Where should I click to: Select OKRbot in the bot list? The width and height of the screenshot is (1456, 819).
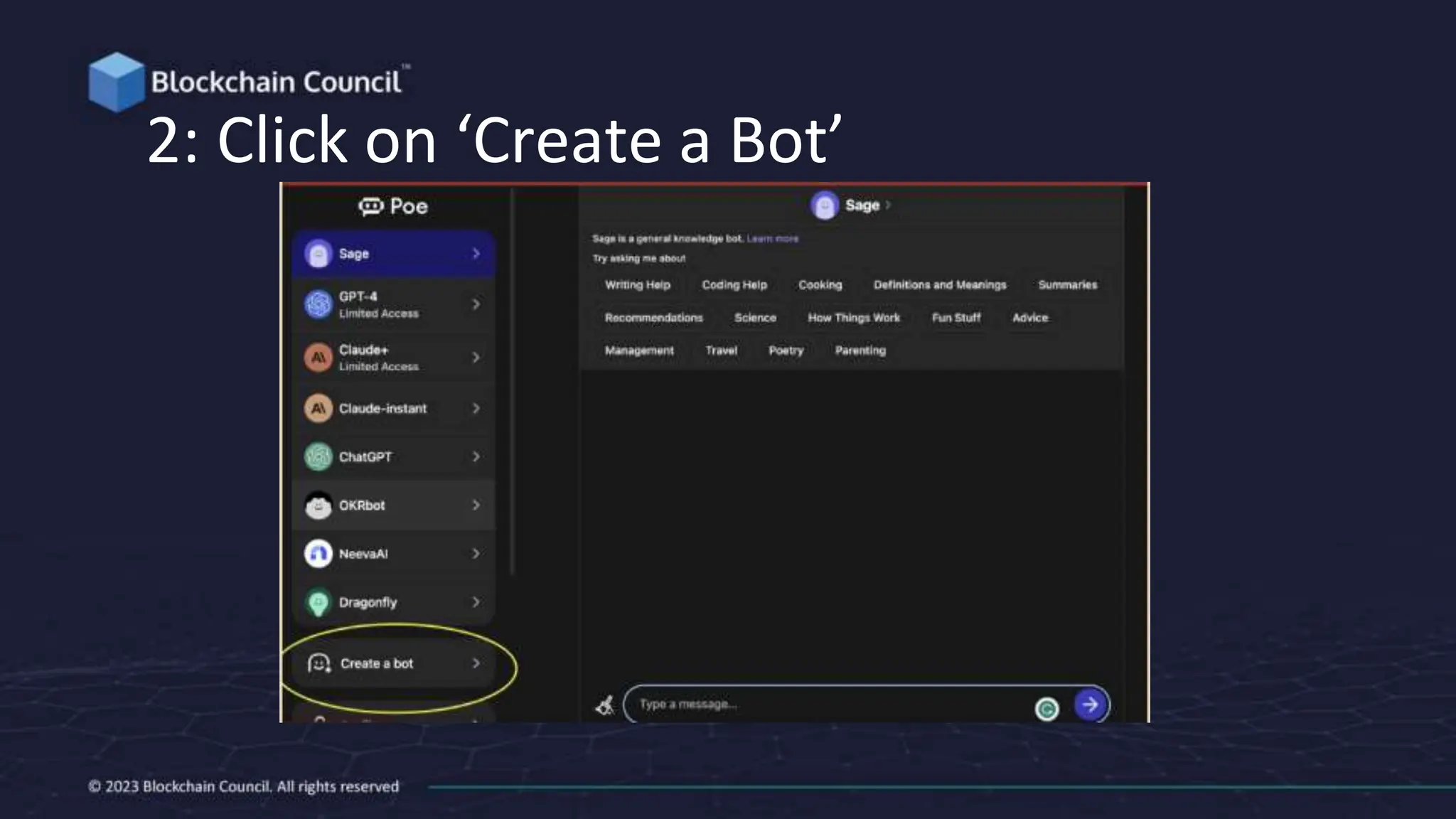coord(393,505)
